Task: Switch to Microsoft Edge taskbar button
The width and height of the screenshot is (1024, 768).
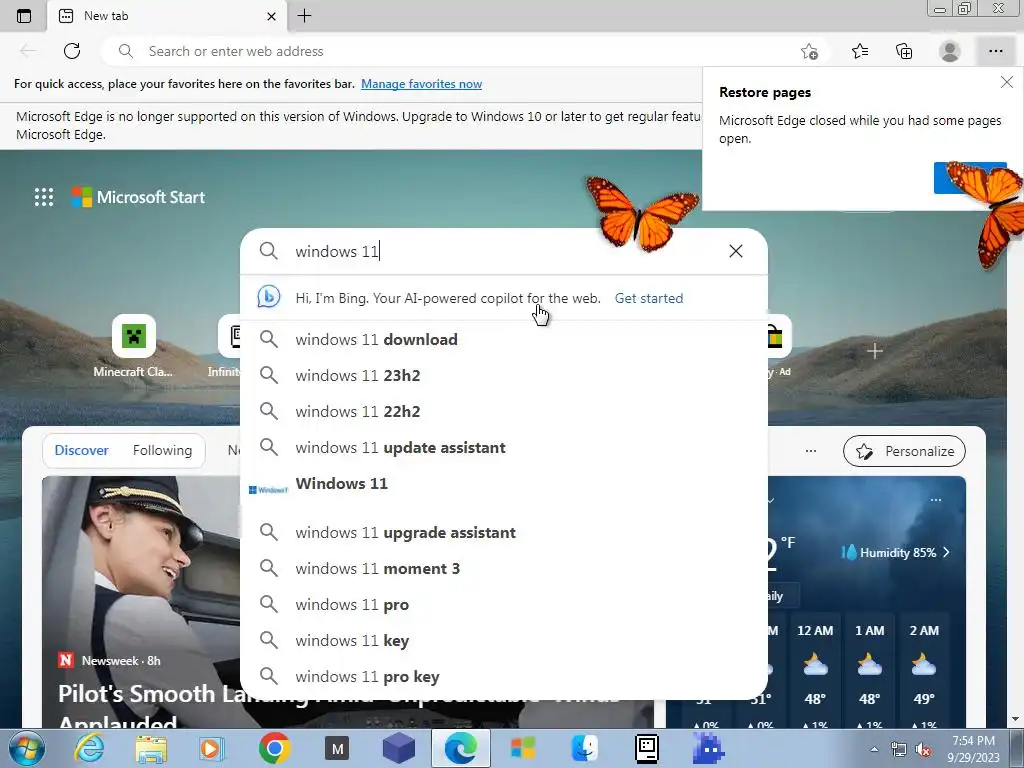Action: (460, 748)
